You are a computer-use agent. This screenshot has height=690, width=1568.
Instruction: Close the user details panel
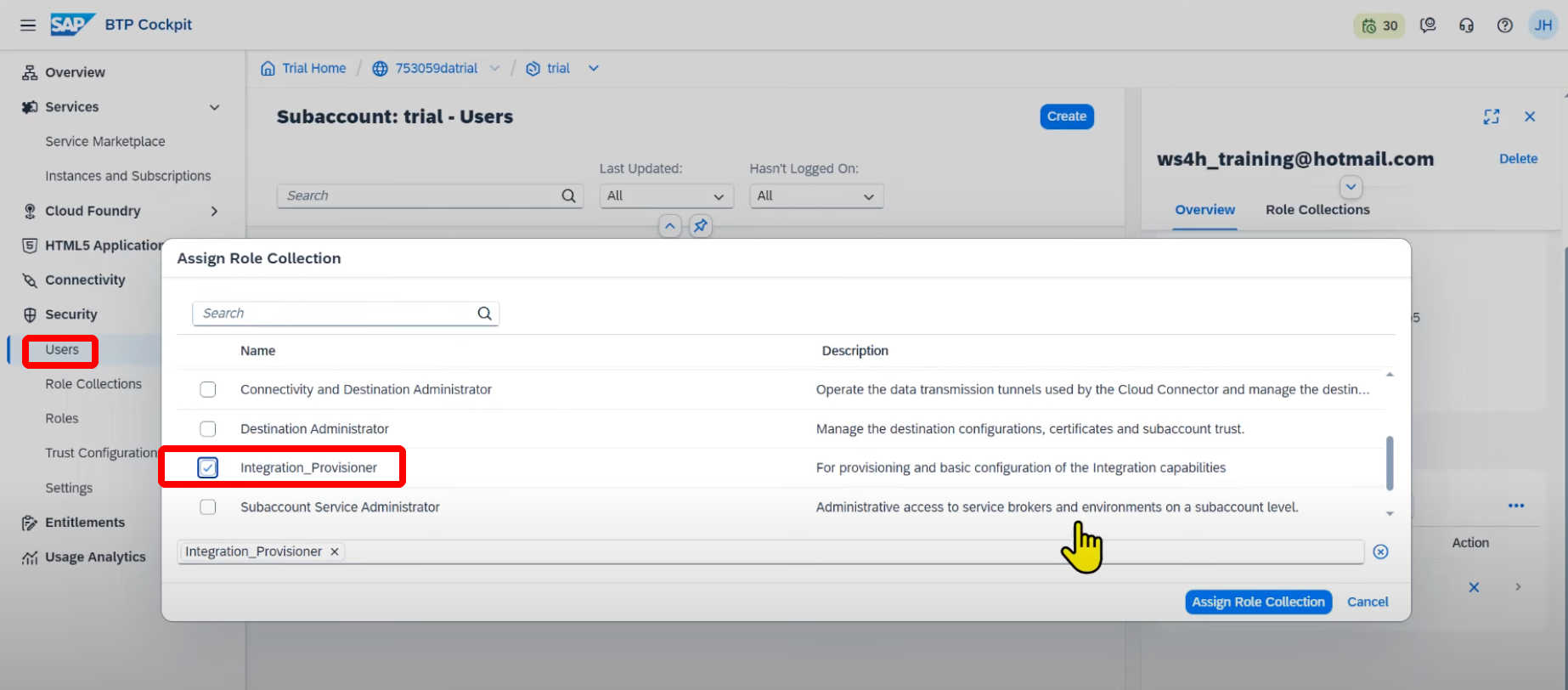(1530, 116)
